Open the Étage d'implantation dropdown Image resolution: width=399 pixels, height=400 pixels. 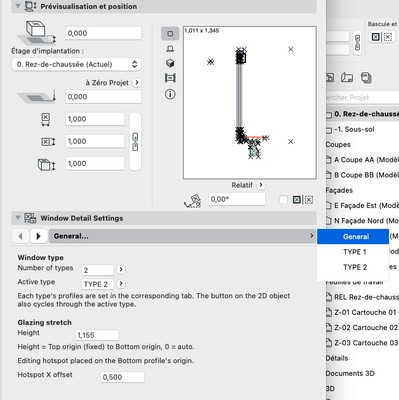[x=76, y=64]
